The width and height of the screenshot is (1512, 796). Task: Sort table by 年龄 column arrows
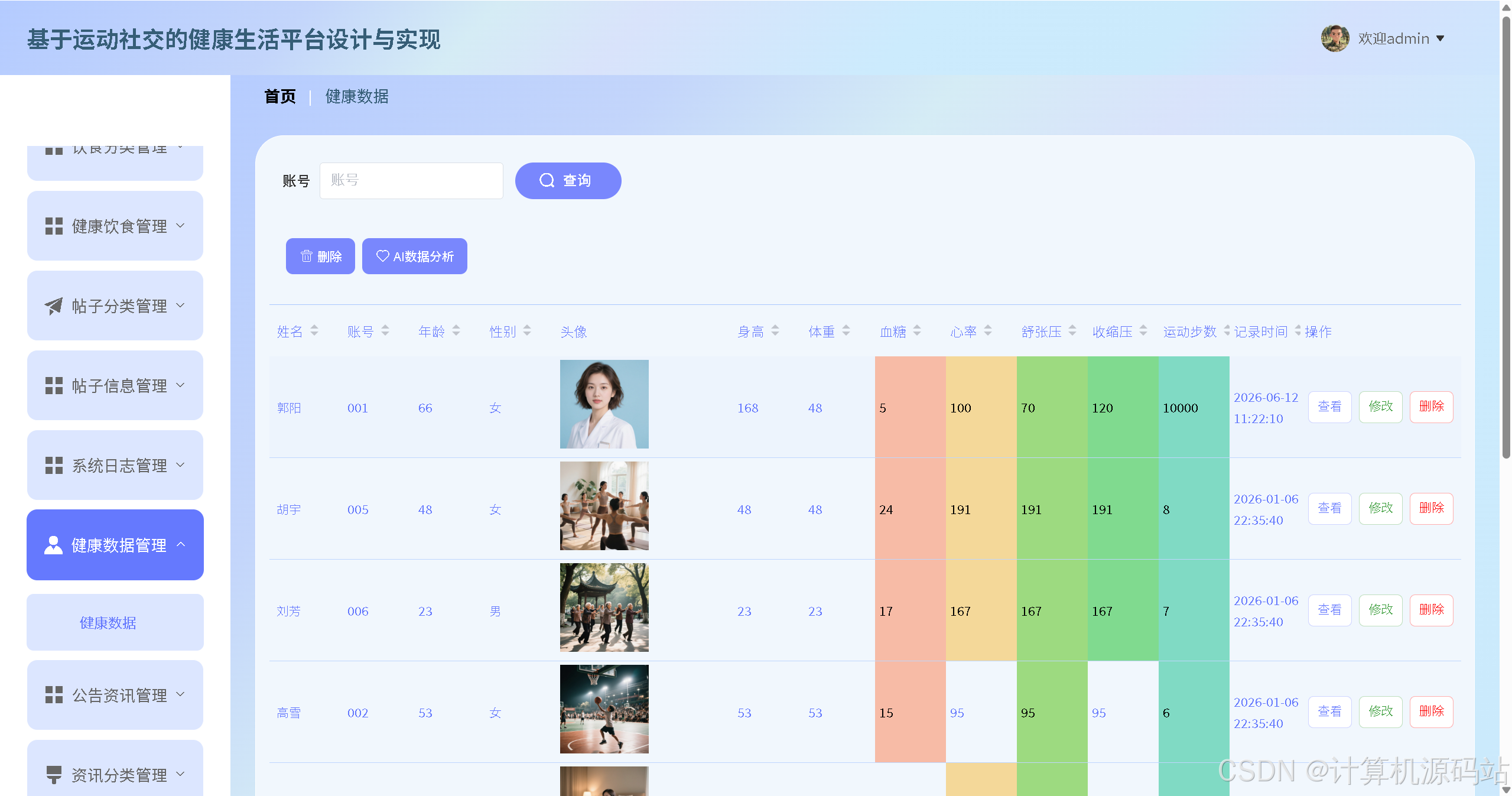456,331
